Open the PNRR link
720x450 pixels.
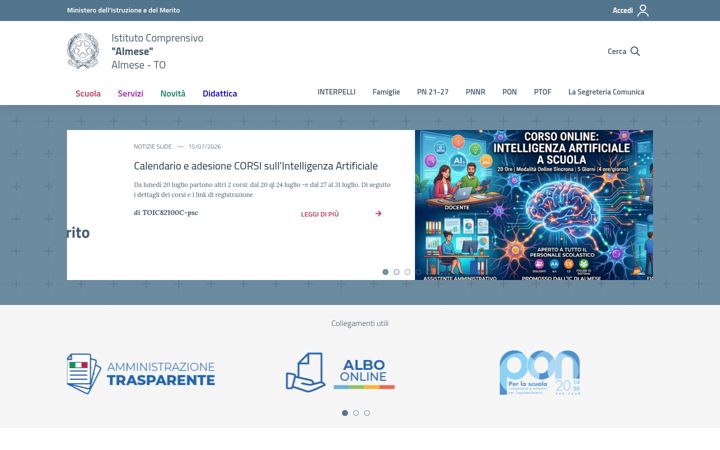tap(475, 92)
